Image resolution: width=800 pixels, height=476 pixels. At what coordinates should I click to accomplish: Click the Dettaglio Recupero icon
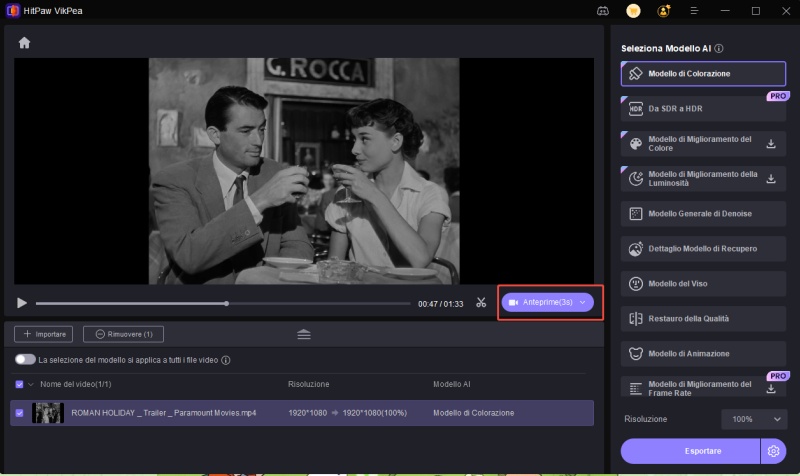coord(636,249)
